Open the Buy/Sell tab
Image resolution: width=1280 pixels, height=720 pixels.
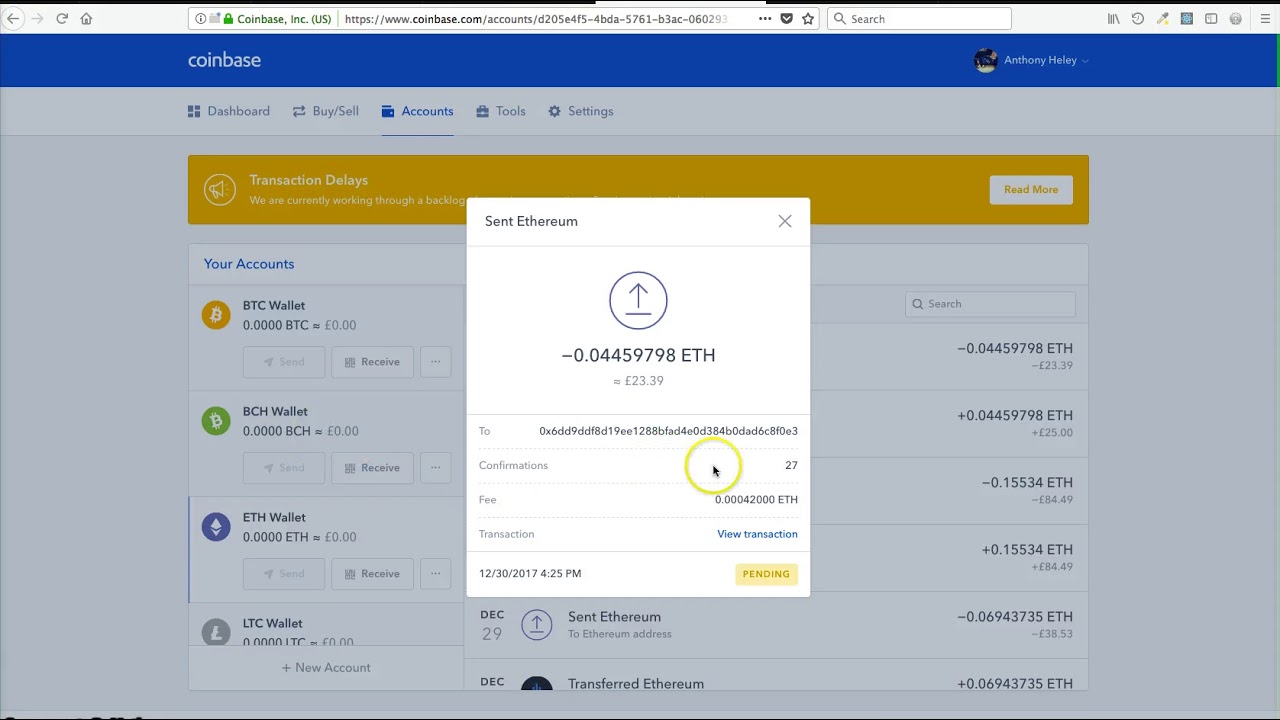(x=326, y=111)
